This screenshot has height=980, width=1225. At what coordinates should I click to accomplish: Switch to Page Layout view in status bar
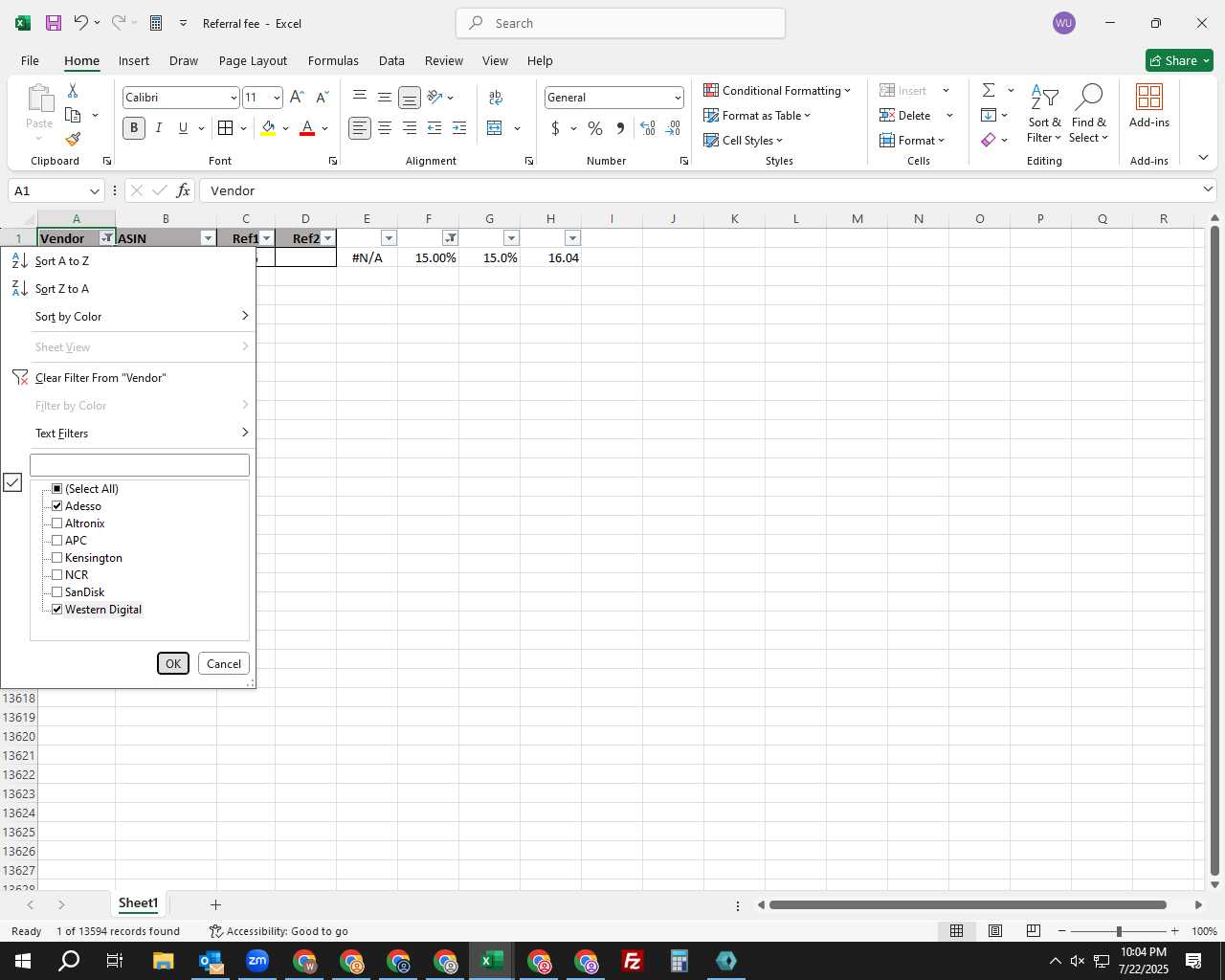point(995,931)
